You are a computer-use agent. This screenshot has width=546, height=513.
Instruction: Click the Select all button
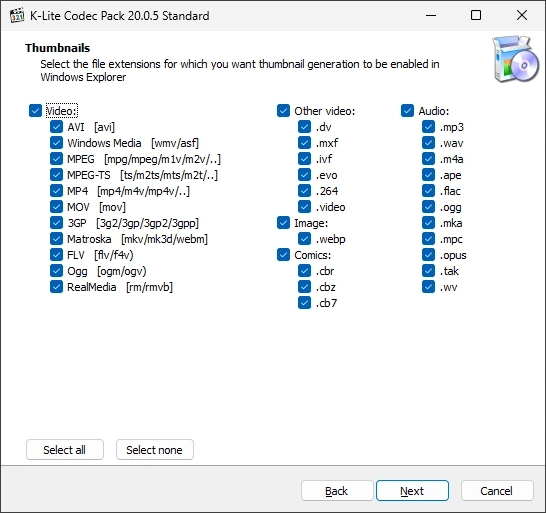pyautogui.click(x=65, y=450)
